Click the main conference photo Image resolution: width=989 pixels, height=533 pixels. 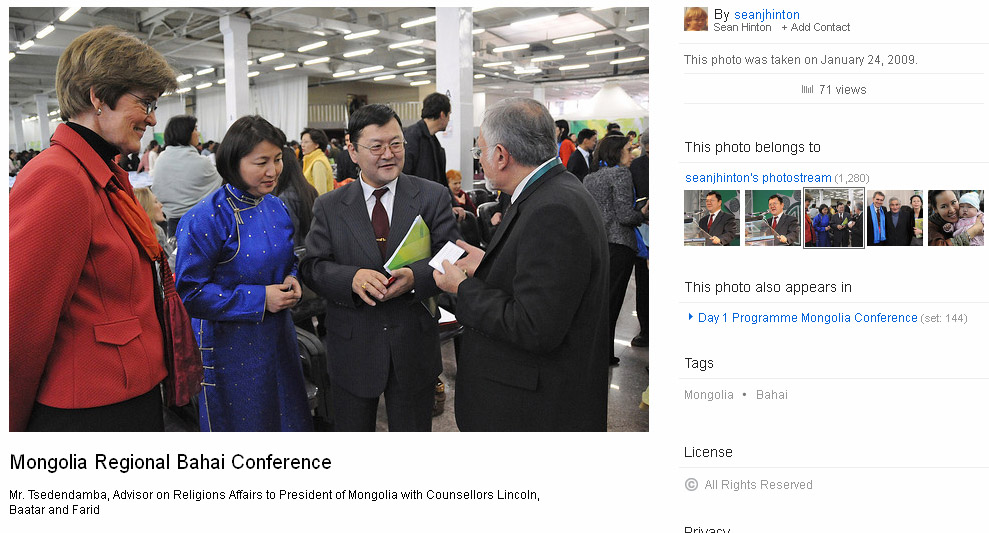click(x=329, y=220)
